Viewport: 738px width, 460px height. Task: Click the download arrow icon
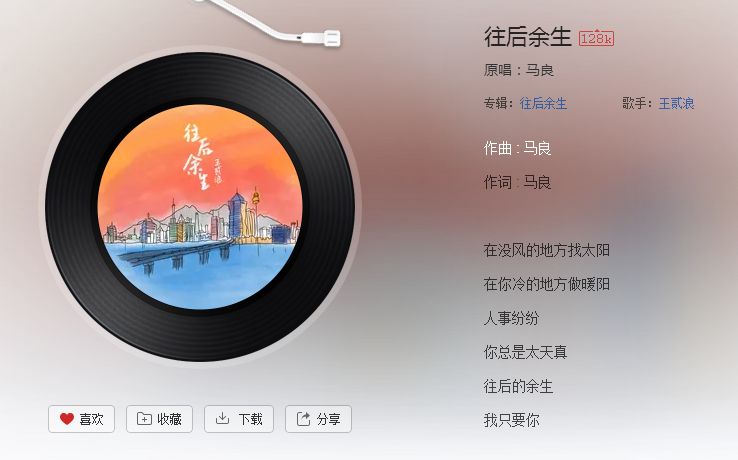(222, 419)
